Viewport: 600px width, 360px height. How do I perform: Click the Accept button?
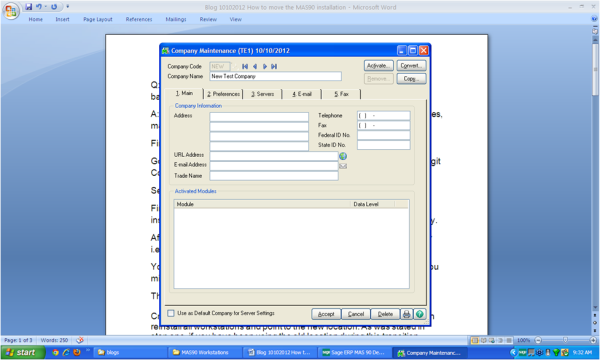326,314
